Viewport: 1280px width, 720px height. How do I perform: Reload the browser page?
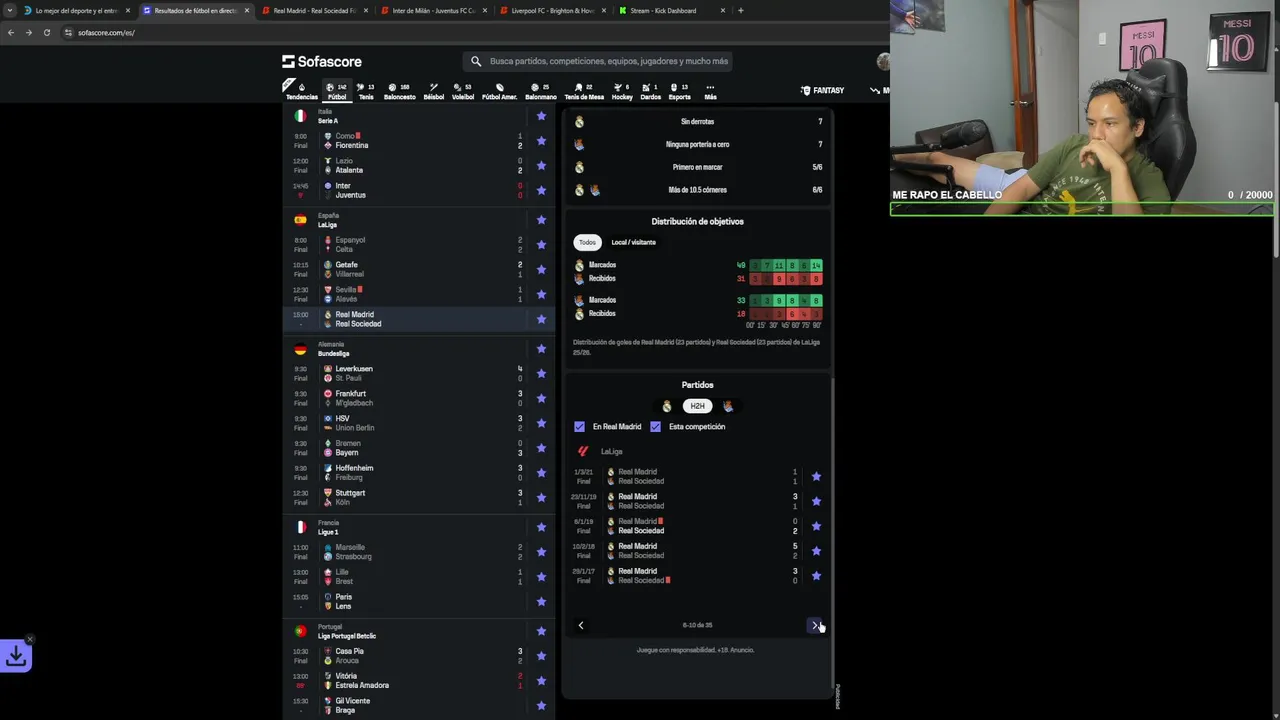coord(46,32)
